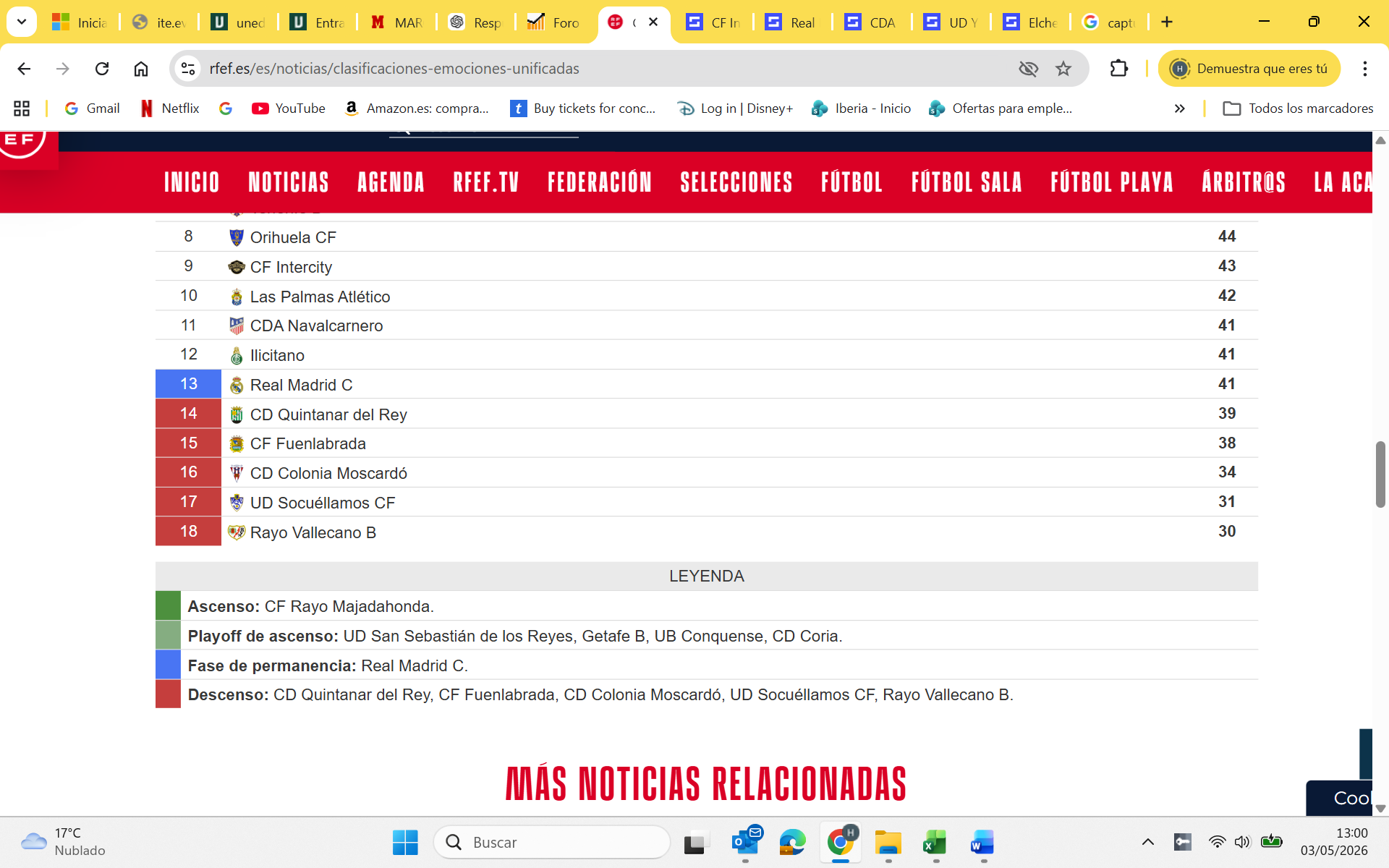Open the SELECCIONES menu
1389x868 pixels.
pos(736,182)
